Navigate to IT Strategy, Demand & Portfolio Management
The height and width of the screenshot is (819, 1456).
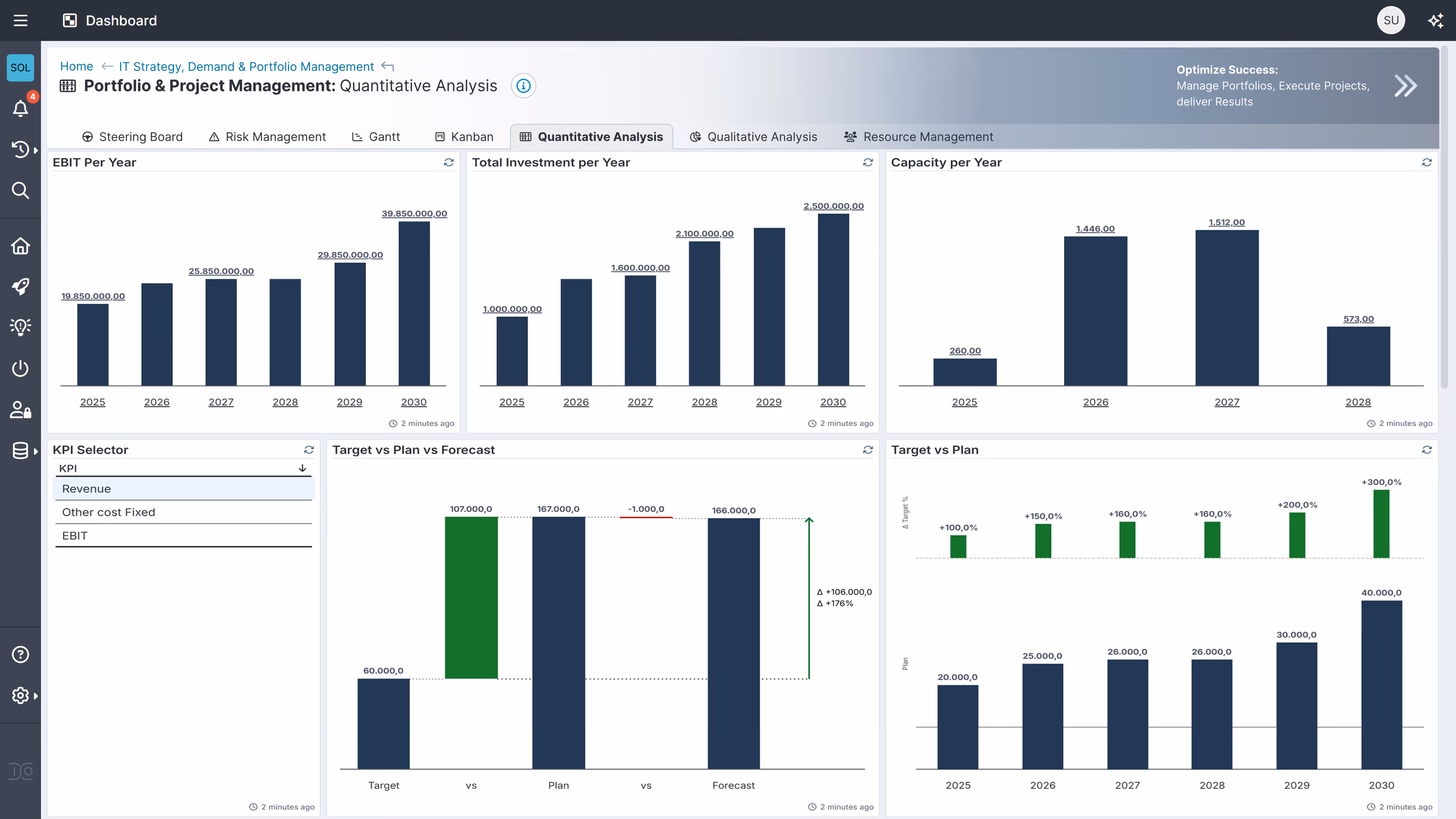(x=246, y=66)
